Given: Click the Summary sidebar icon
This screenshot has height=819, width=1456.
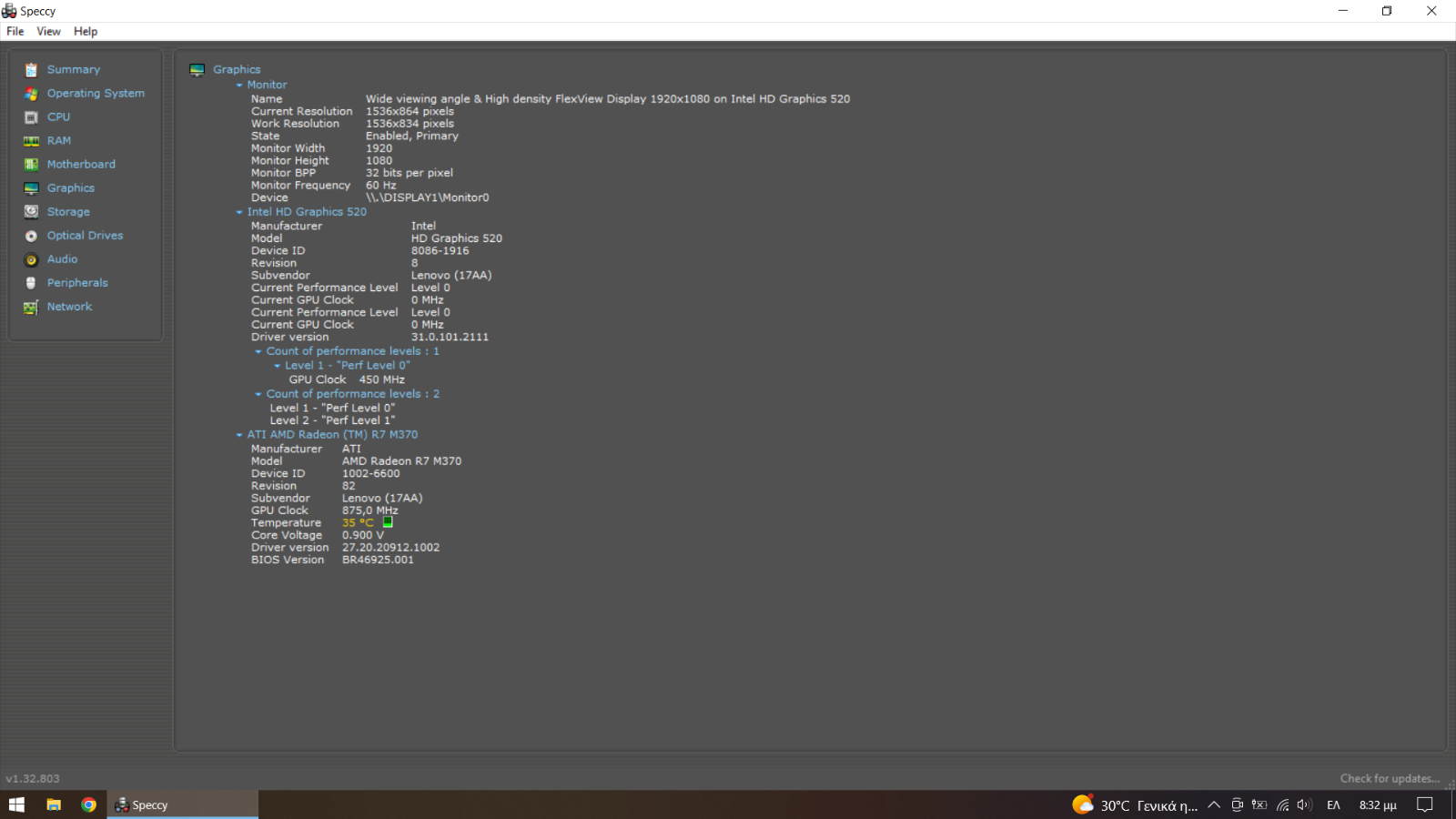Looking at the screenshot, I should point(31,70).
